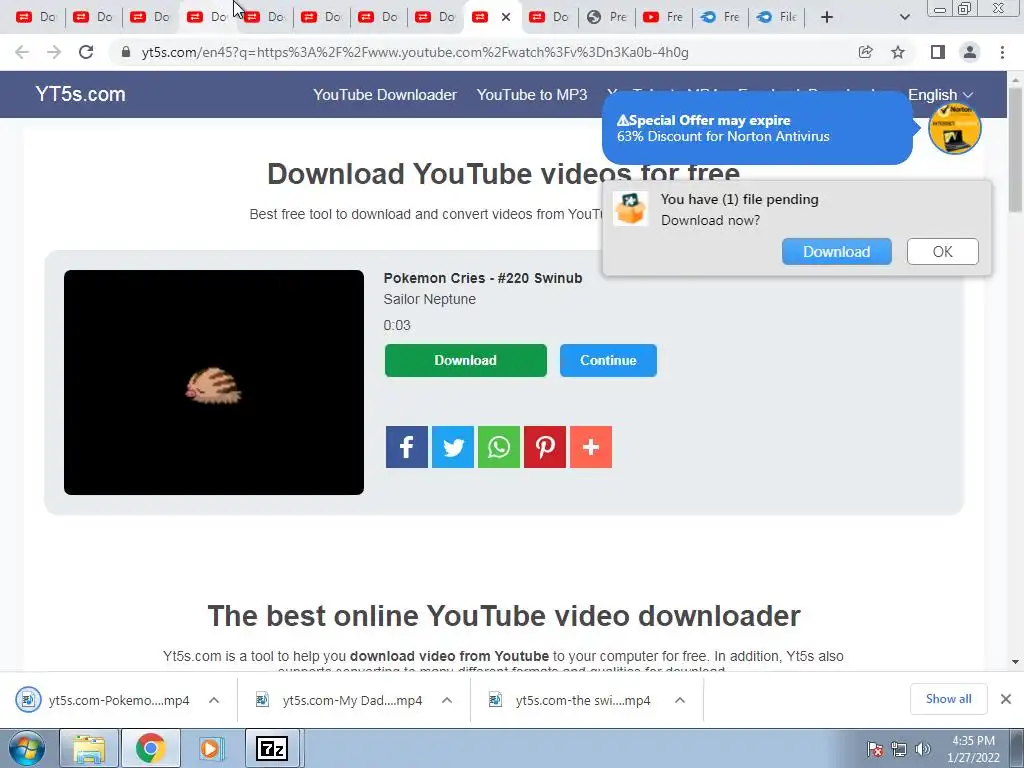The width and height of the screenshot is (1024, 768).
Task: Open 7-Zip from taskbar
Action: (x=272, y=748)
